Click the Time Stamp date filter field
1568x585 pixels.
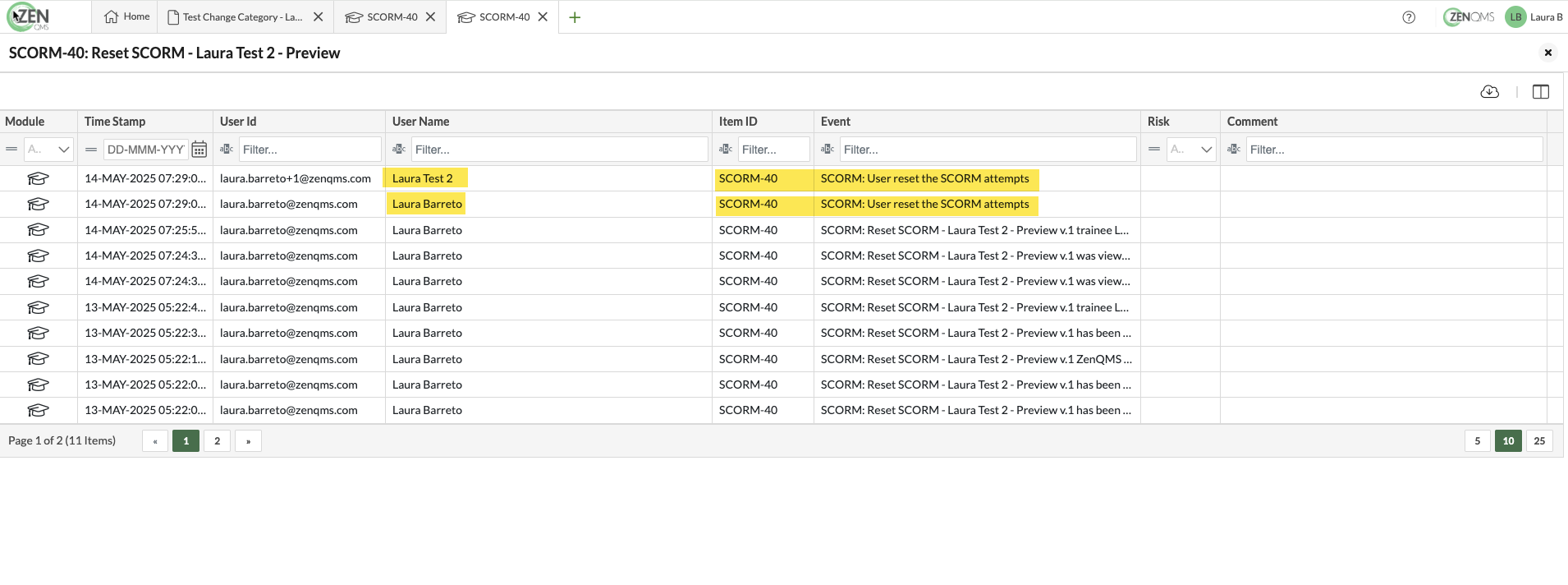[x=145, y=150]
